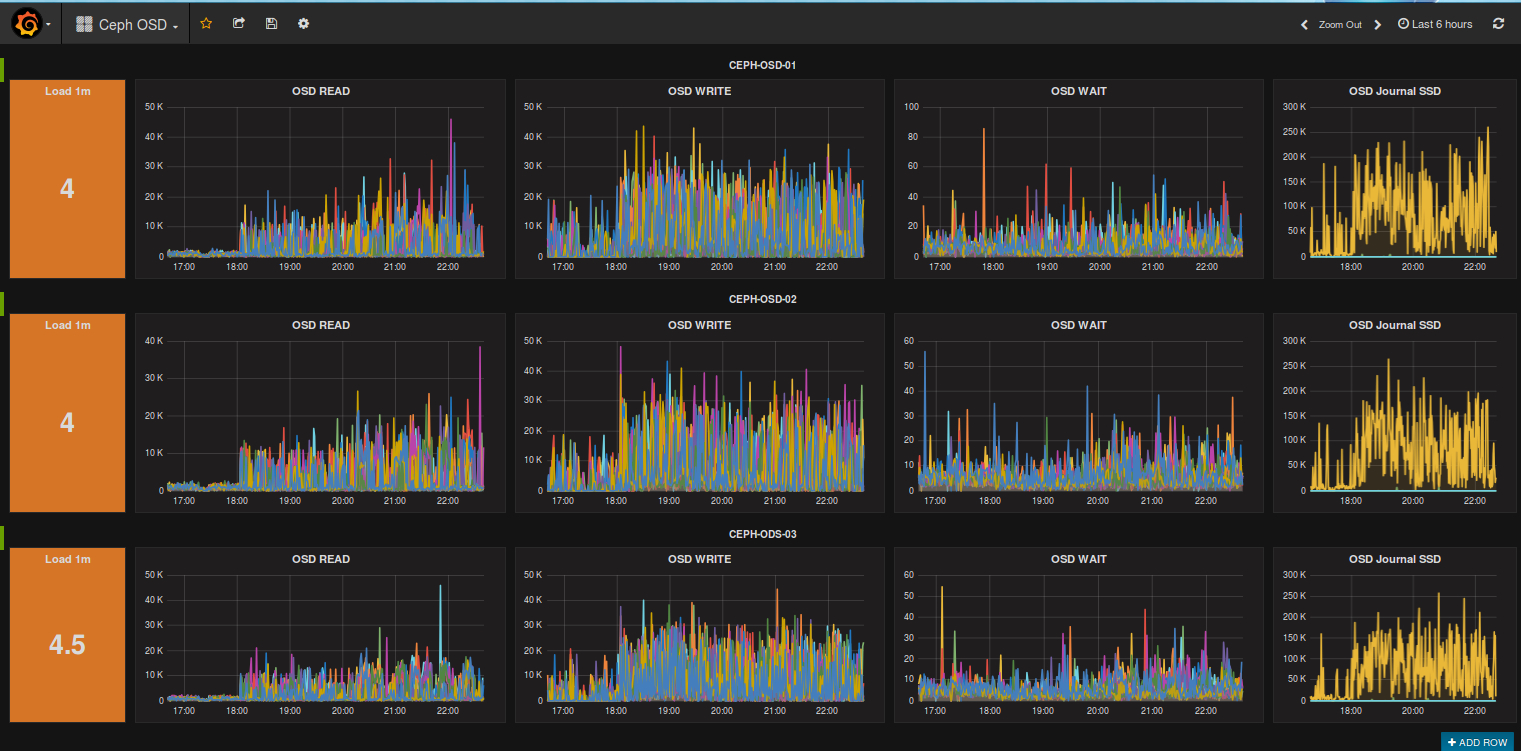
Task: Click inside CEPH-OSD-02 OSD WRITE graph
Action: [705, 415]
